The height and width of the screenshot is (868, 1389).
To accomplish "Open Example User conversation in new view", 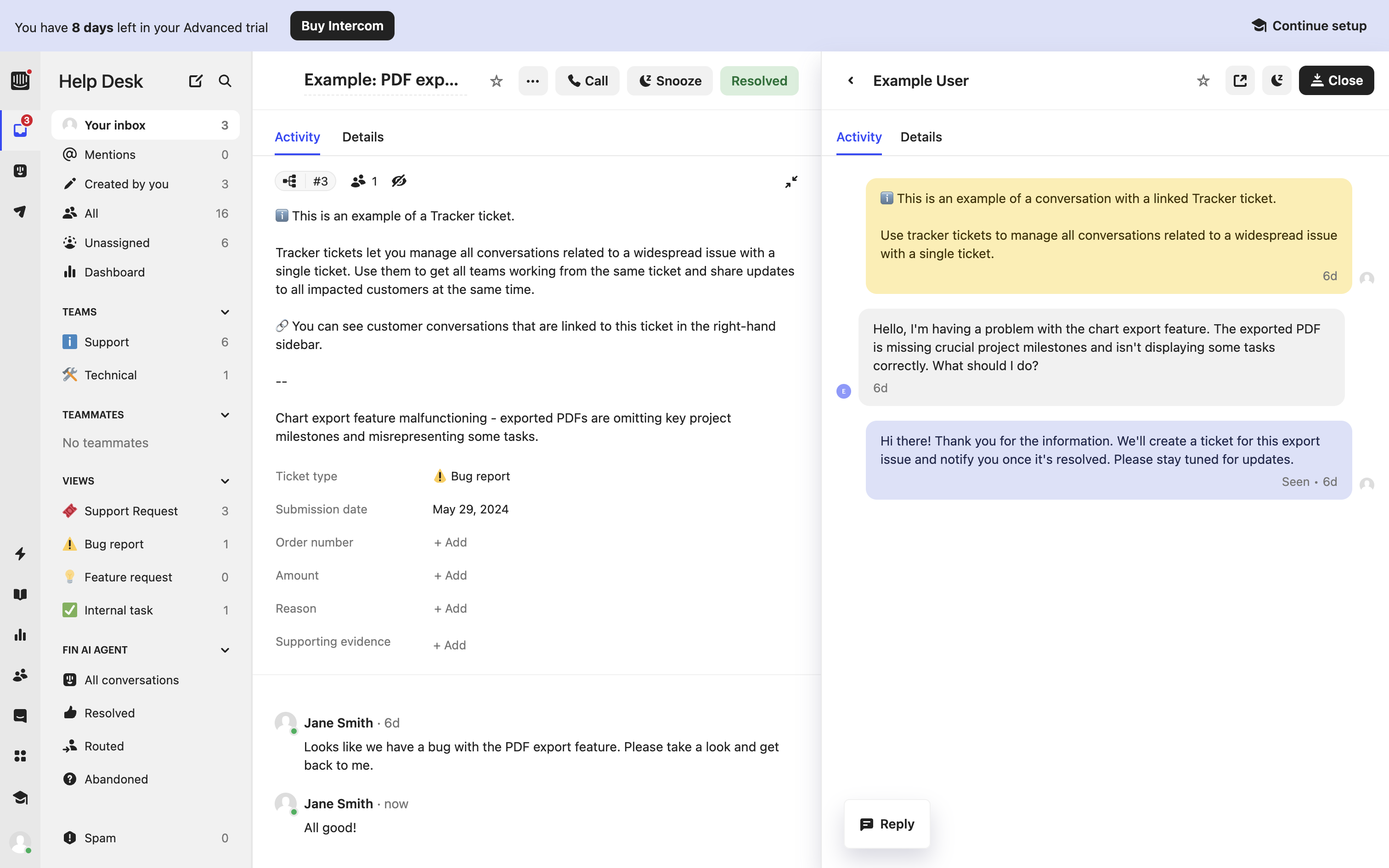I will point(1240,80).
